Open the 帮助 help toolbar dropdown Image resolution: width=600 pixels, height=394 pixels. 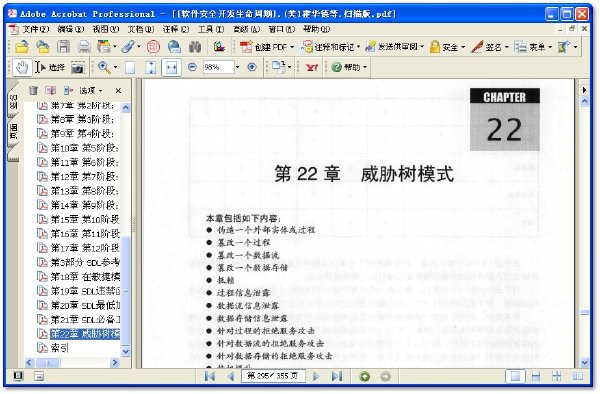pos(349,67)
